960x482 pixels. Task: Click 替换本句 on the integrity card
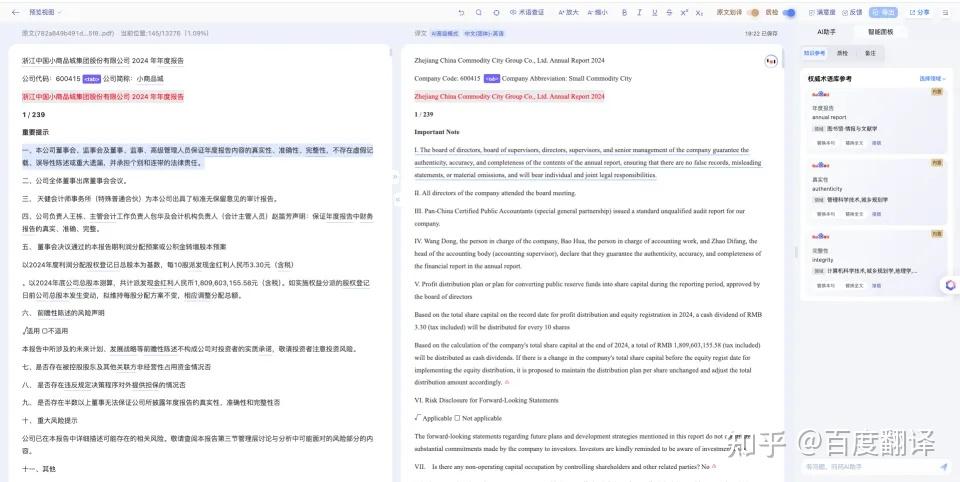pyautogui.click(x=825, y=285)
